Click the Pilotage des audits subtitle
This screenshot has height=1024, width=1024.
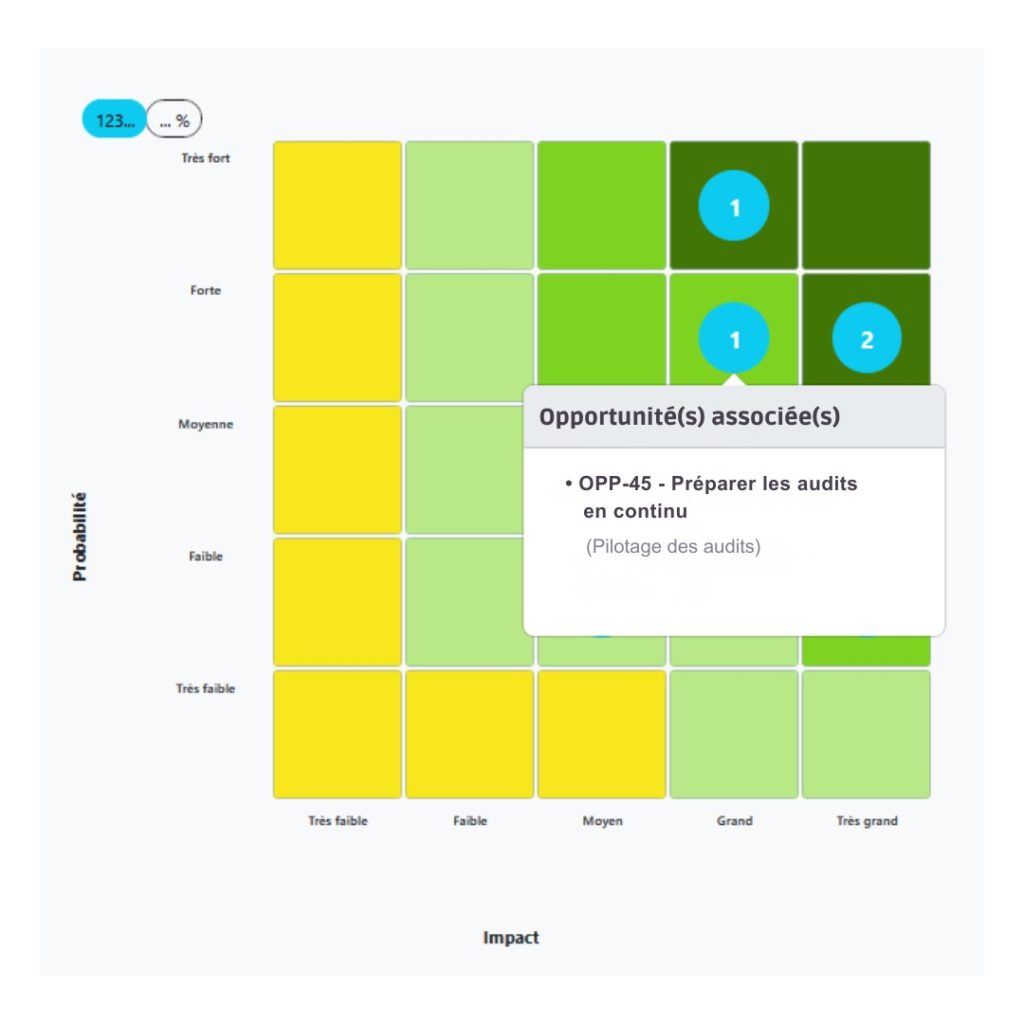[x=673, y=546]
